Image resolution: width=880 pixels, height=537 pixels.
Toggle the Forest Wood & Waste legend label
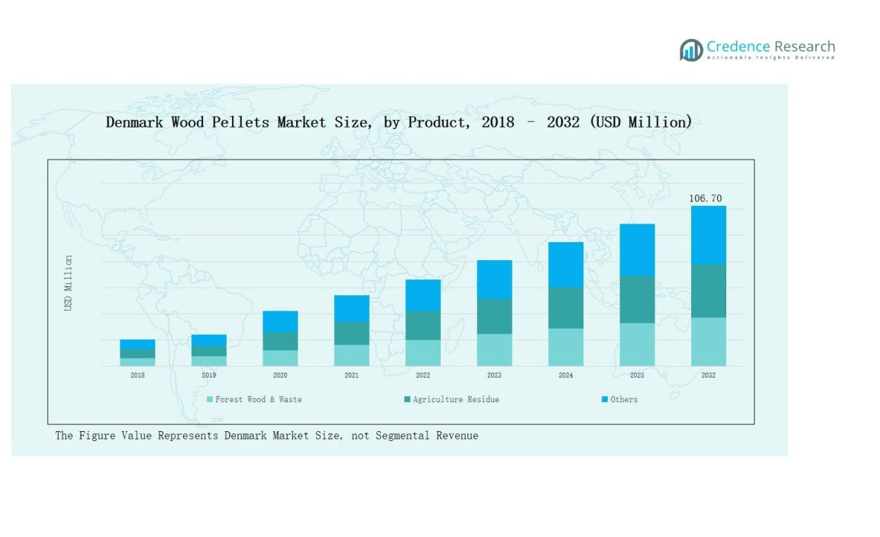(x=259, y=399)
